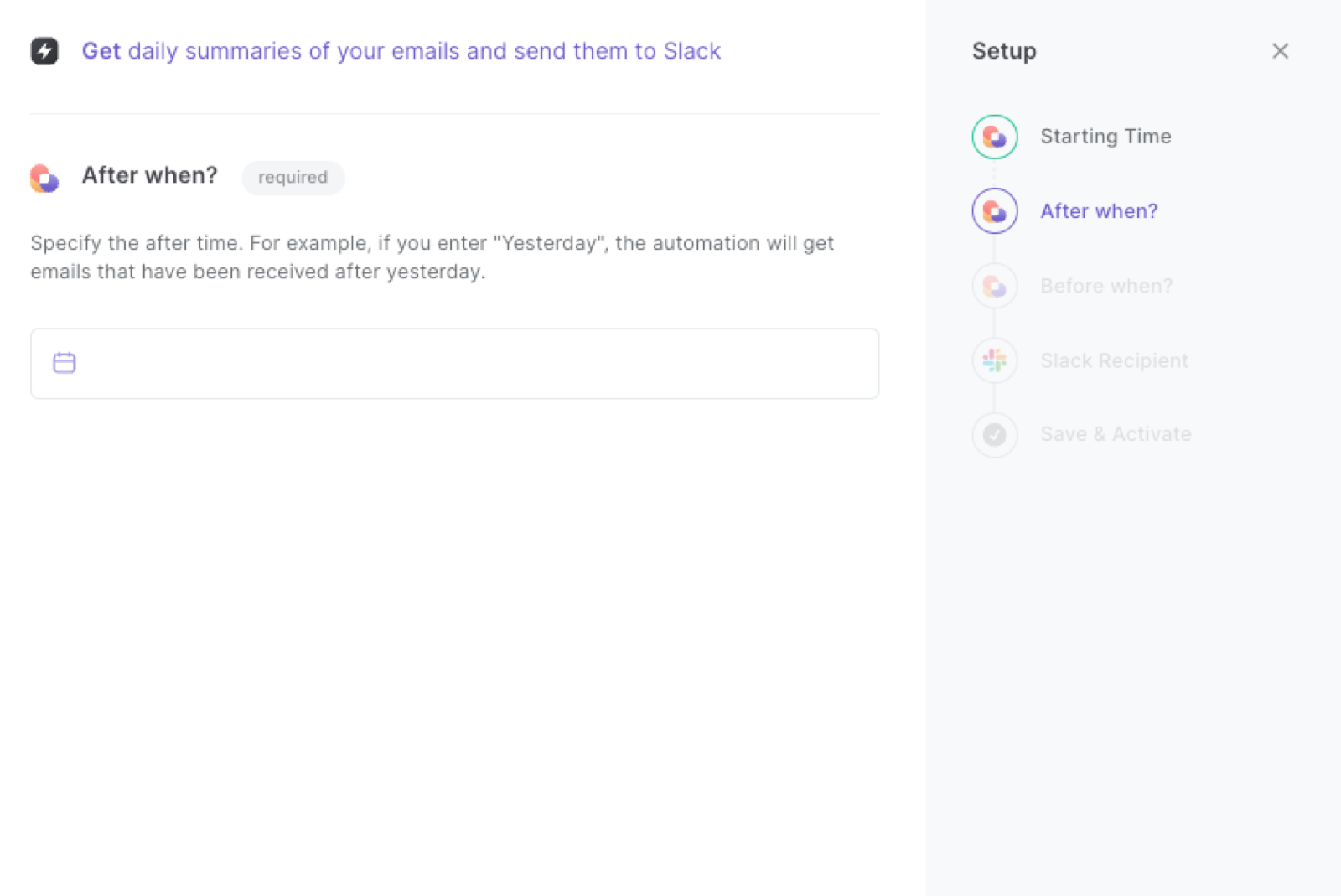Click the Slack logo step icon
This screenshot has height=896, width=1341.
click(x=995, y=360)
